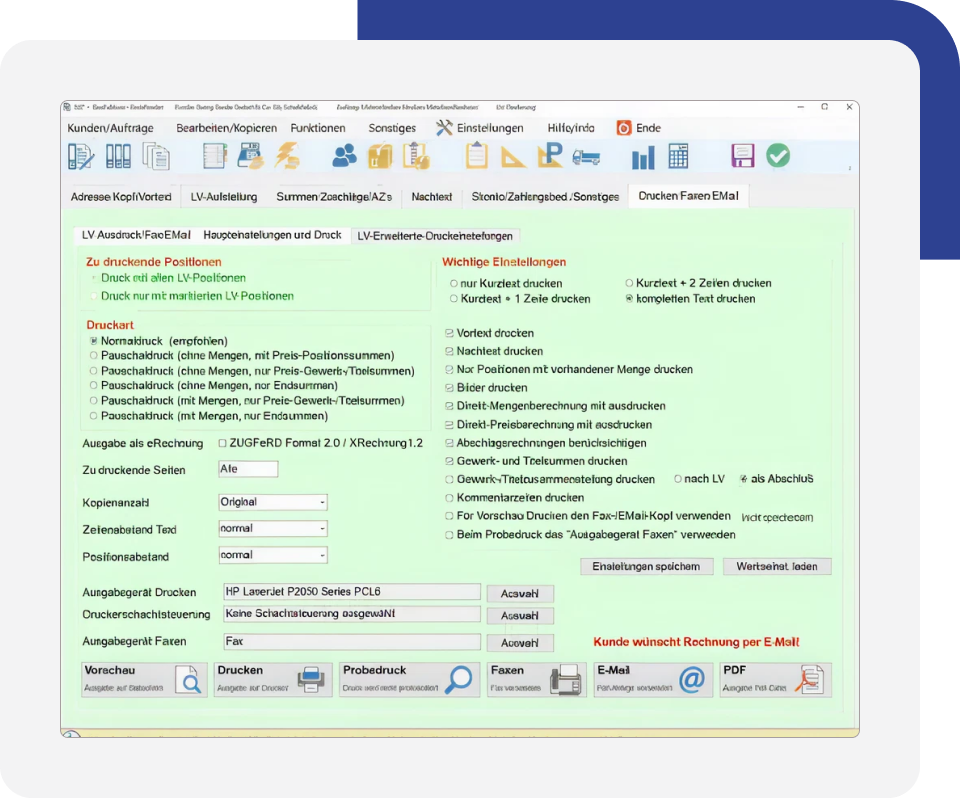Enable the ZUGFeRD Format 2.0 checkbox
This screenshot has width=960, height=798.
tap(224, 443)
